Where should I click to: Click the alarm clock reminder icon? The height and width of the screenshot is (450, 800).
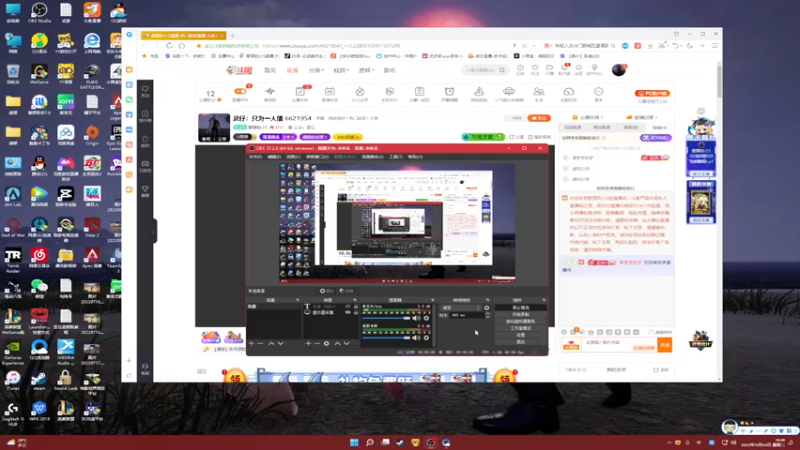[449, 93]
